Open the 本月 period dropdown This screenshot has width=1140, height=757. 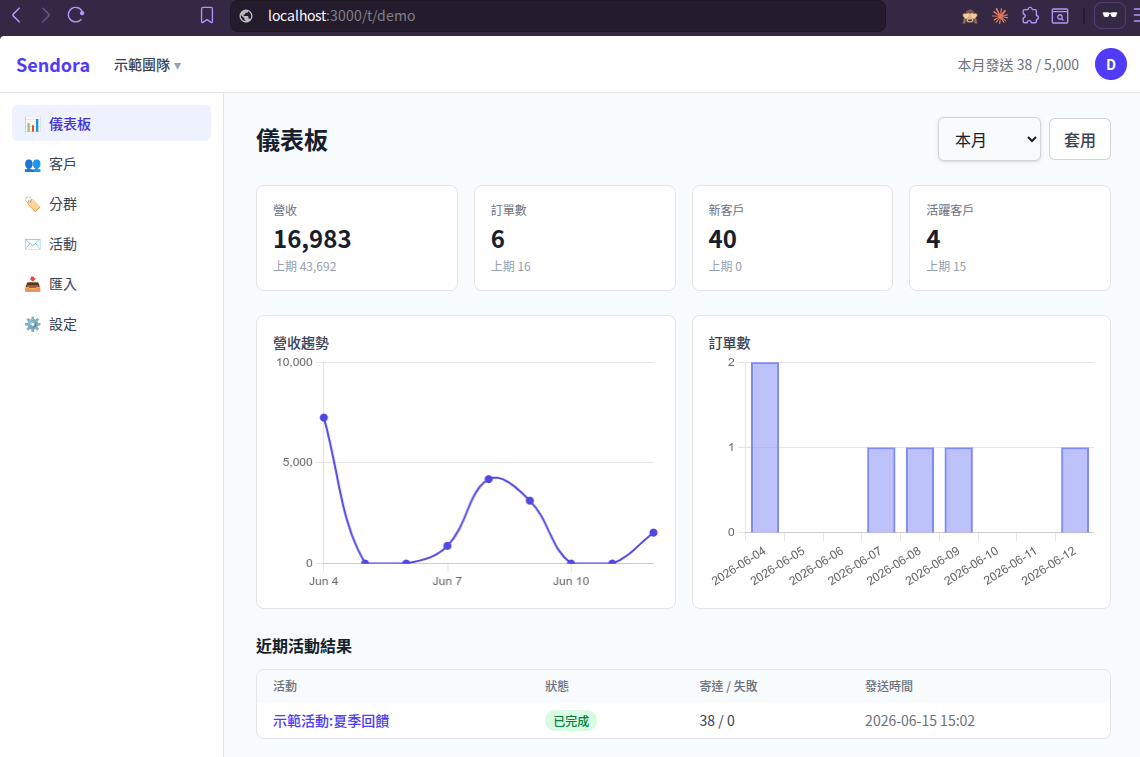pyautogui.click(x=989, y=140)
